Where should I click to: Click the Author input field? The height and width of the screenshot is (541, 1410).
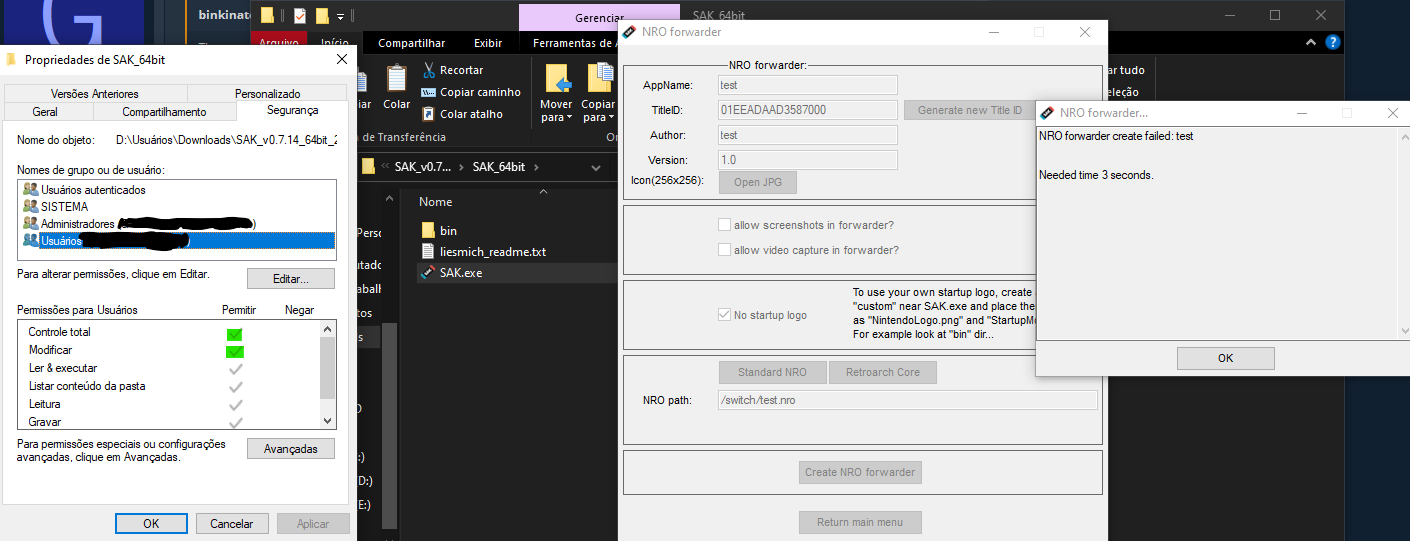tap(808, 135)
